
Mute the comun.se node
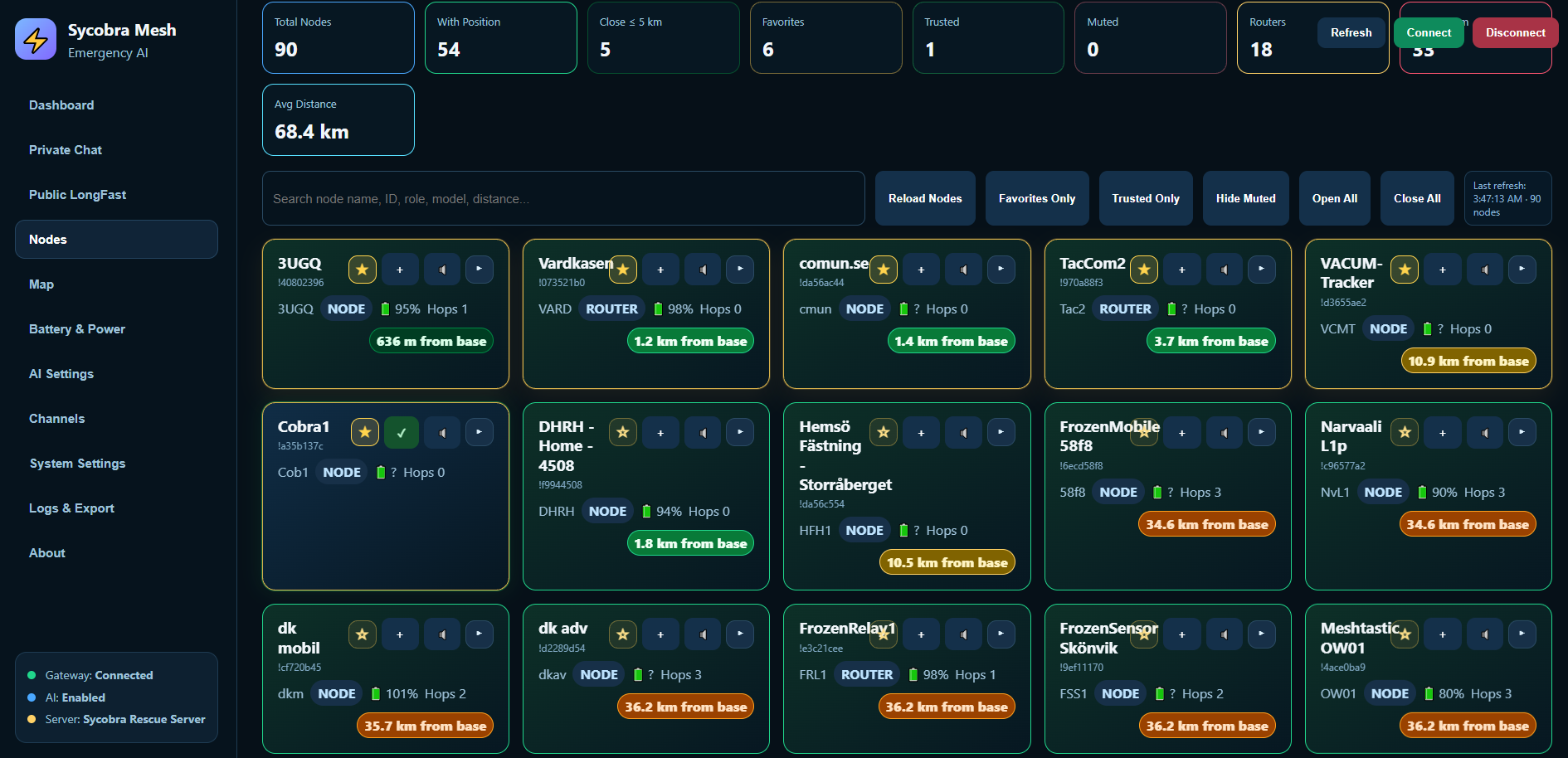click(963, 270)
